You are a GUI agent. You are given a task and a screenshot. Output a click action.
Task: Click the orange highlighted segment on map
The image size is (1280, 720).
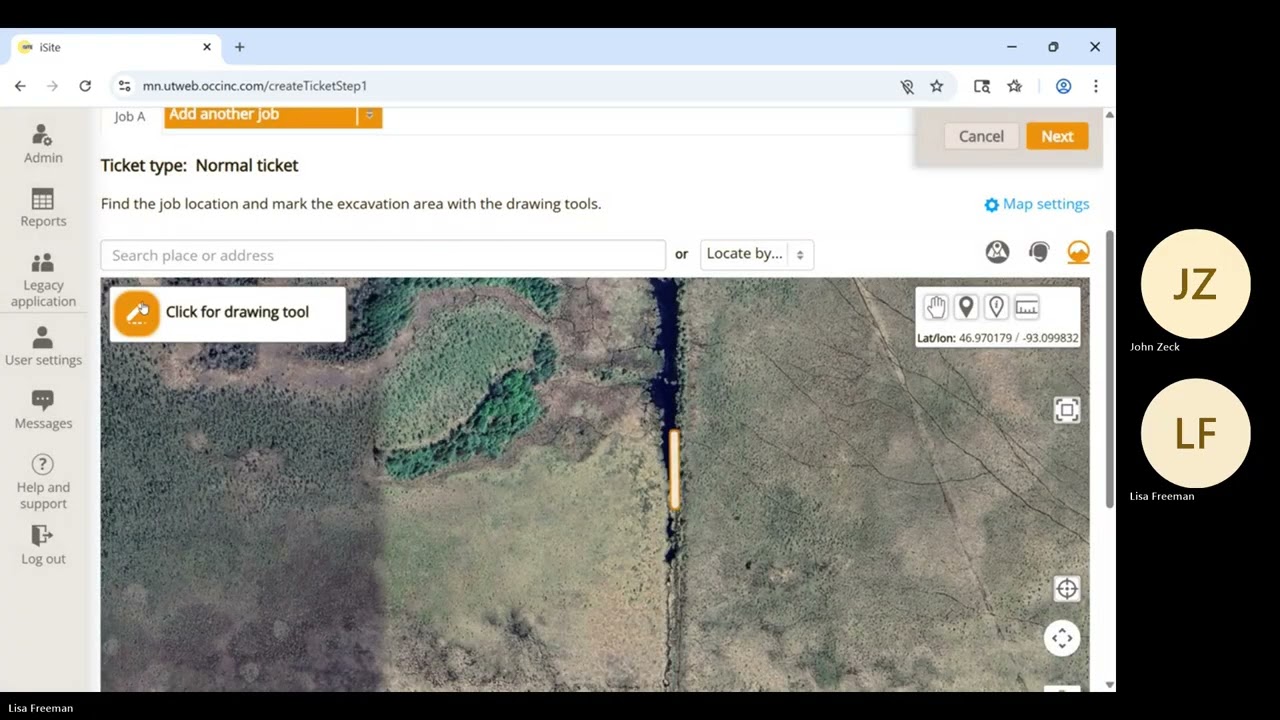coord(675,470)
